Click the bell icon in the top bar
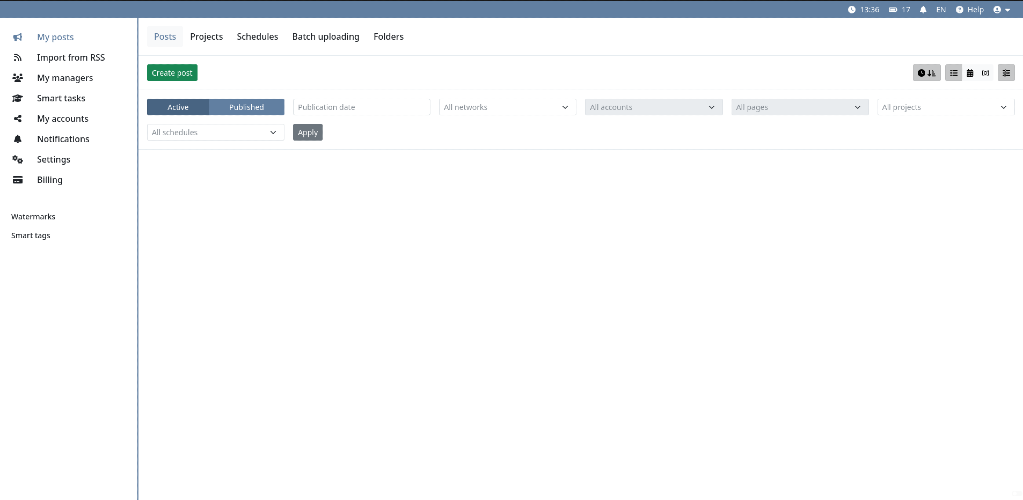Screen dimensions: 1023x500 tap(923, 10)
